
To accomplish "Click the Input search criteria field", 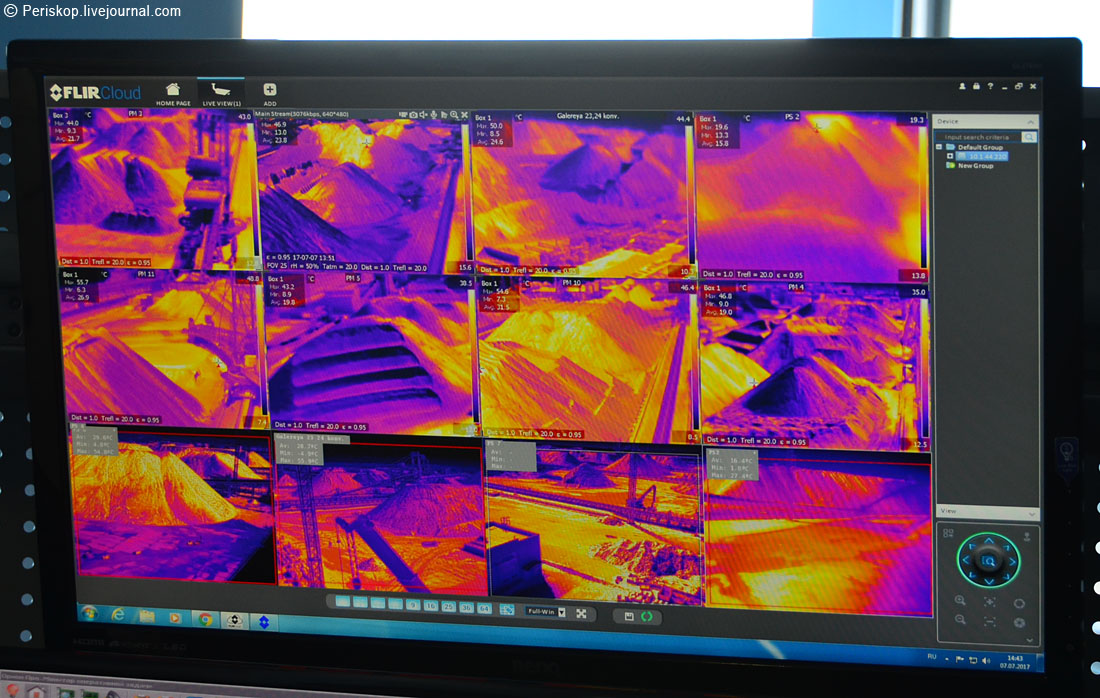I will pos(980,137).
